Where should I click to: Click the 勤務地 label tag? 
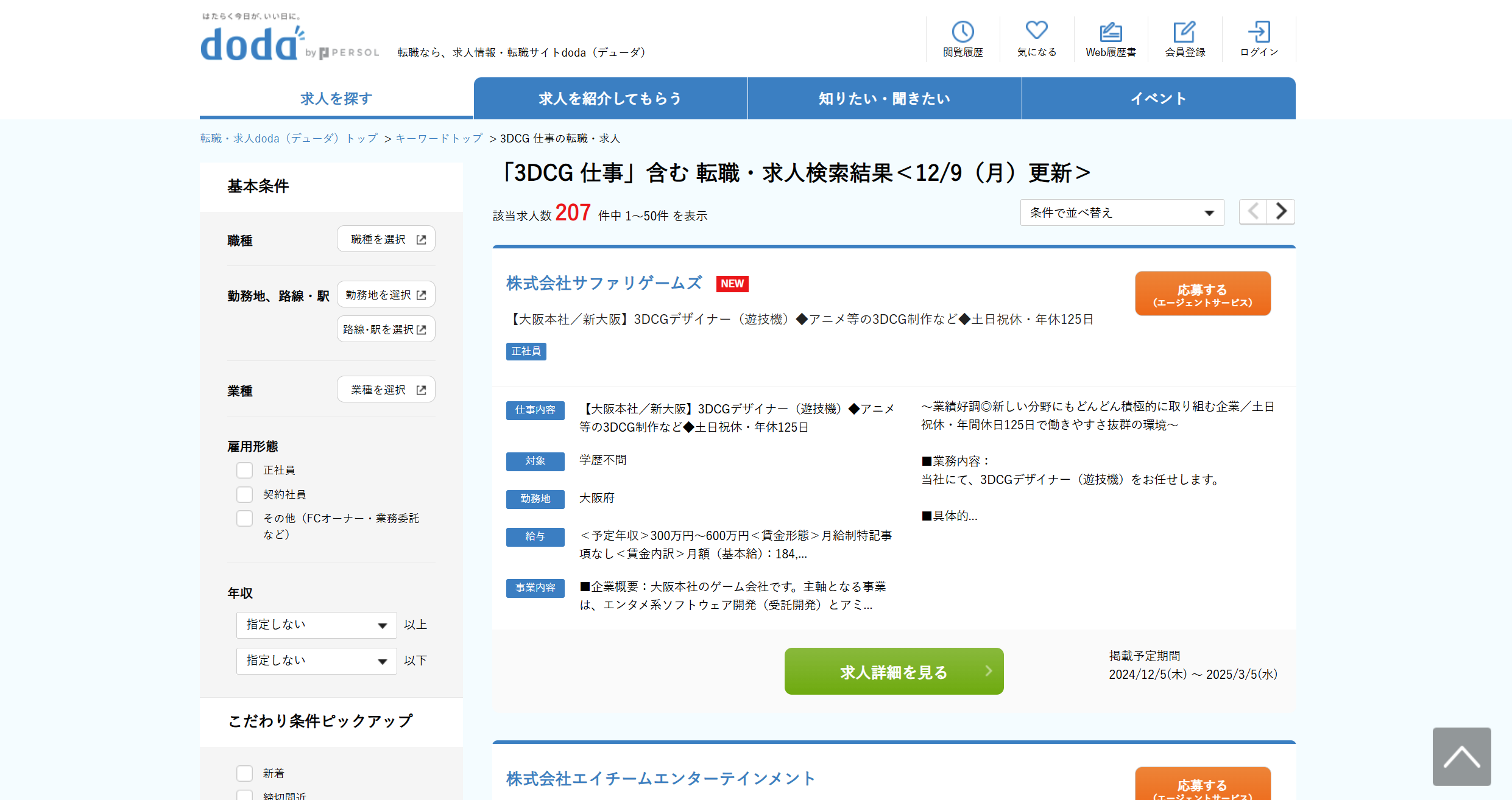(x=535, y=499)
